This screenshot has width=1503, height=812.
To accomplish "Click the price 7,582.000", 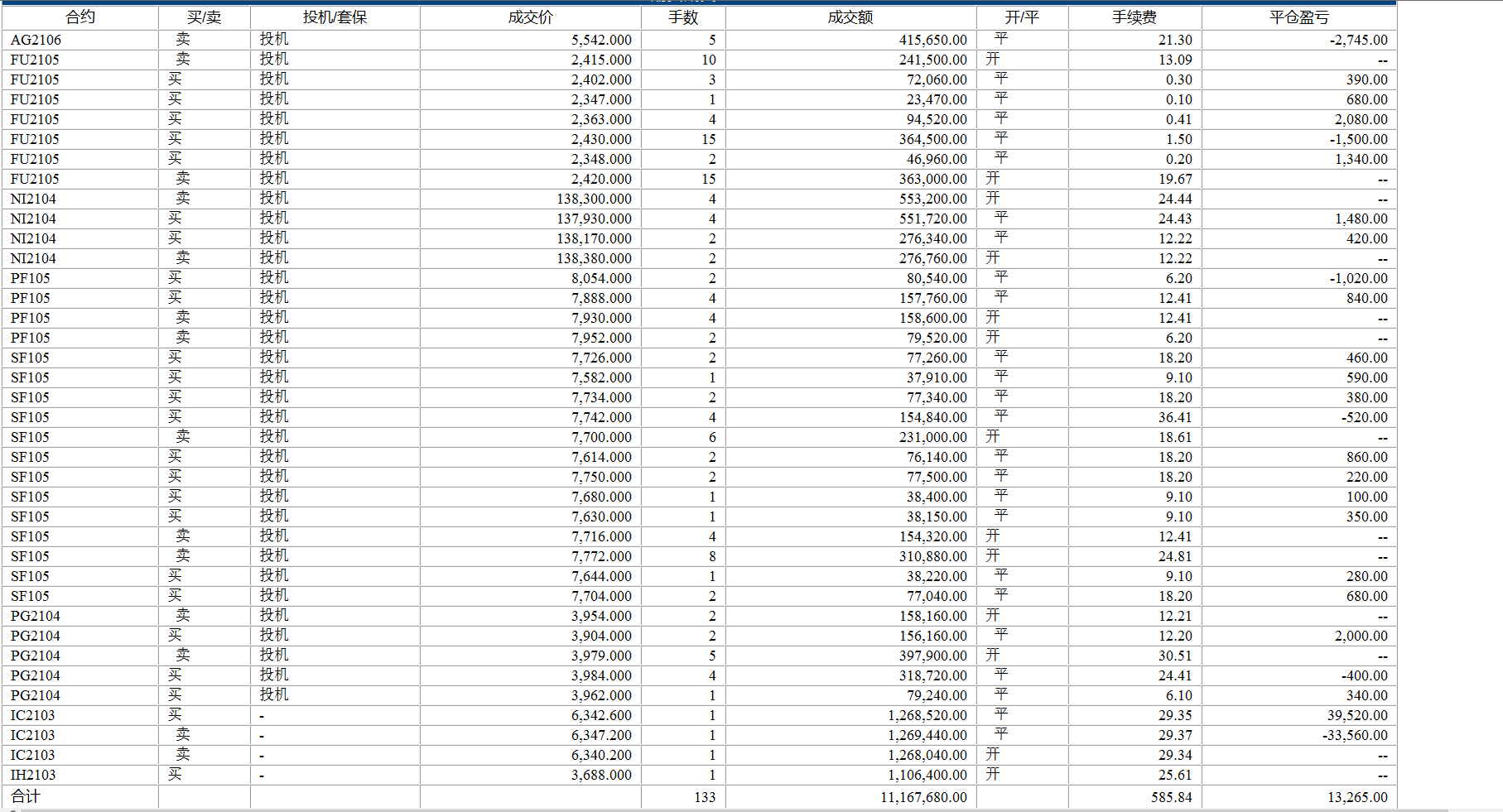I will pyautogui.click(x=601, y=377).
